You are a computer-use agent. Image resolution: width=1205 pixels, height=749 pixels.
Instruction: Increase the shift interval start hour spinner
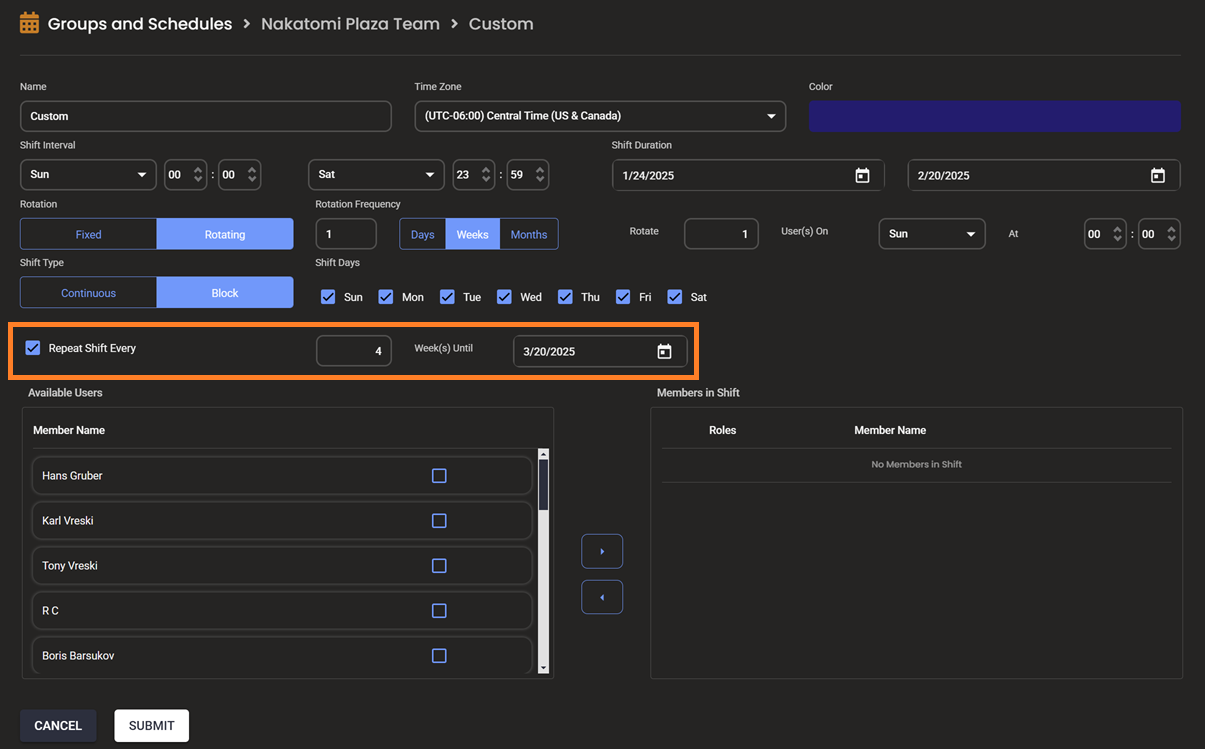click(x=198, y=169)
